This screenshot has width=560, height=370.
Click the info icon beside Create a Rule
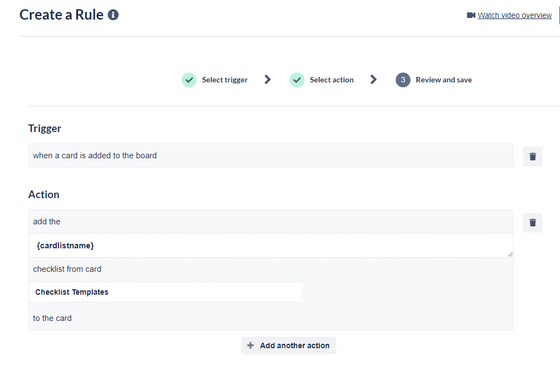(113, 15)
